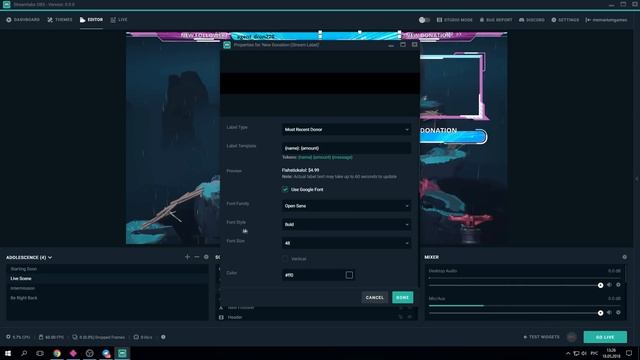This screenshot has height=360, width=640.
Task: Select the Header source row
Action: click(x=316, y=317)
